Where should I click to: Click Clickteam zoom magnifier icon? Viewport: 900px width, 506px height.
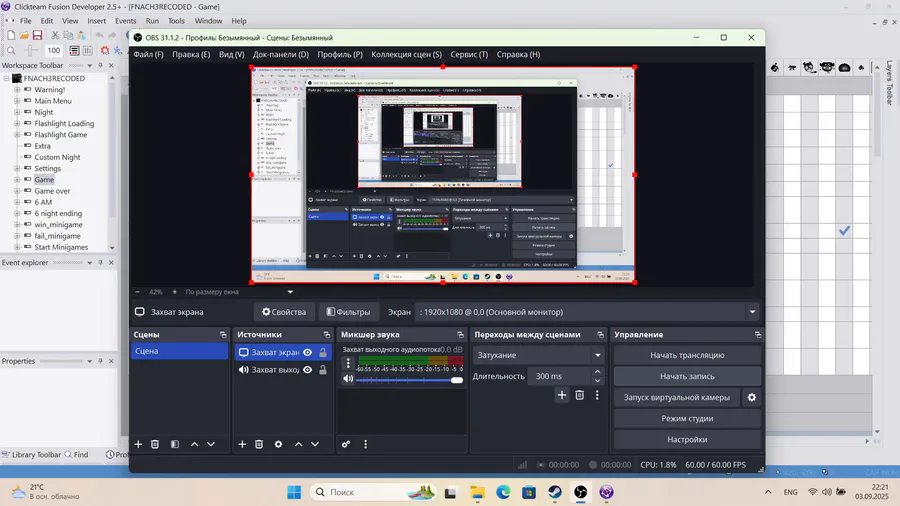[11, 50]
